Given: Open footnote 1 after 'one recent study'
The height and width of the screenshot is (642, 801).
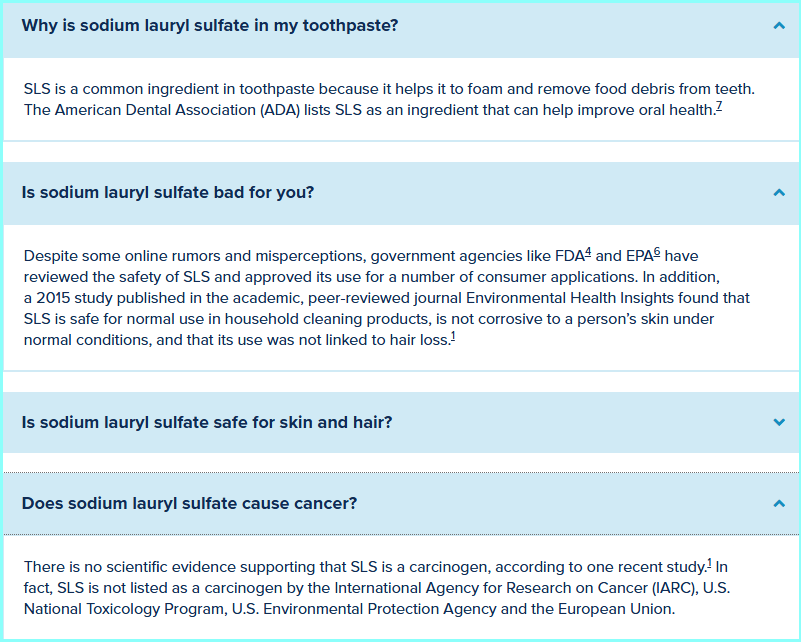Looking at the screenshot, I should coord(709,563).
